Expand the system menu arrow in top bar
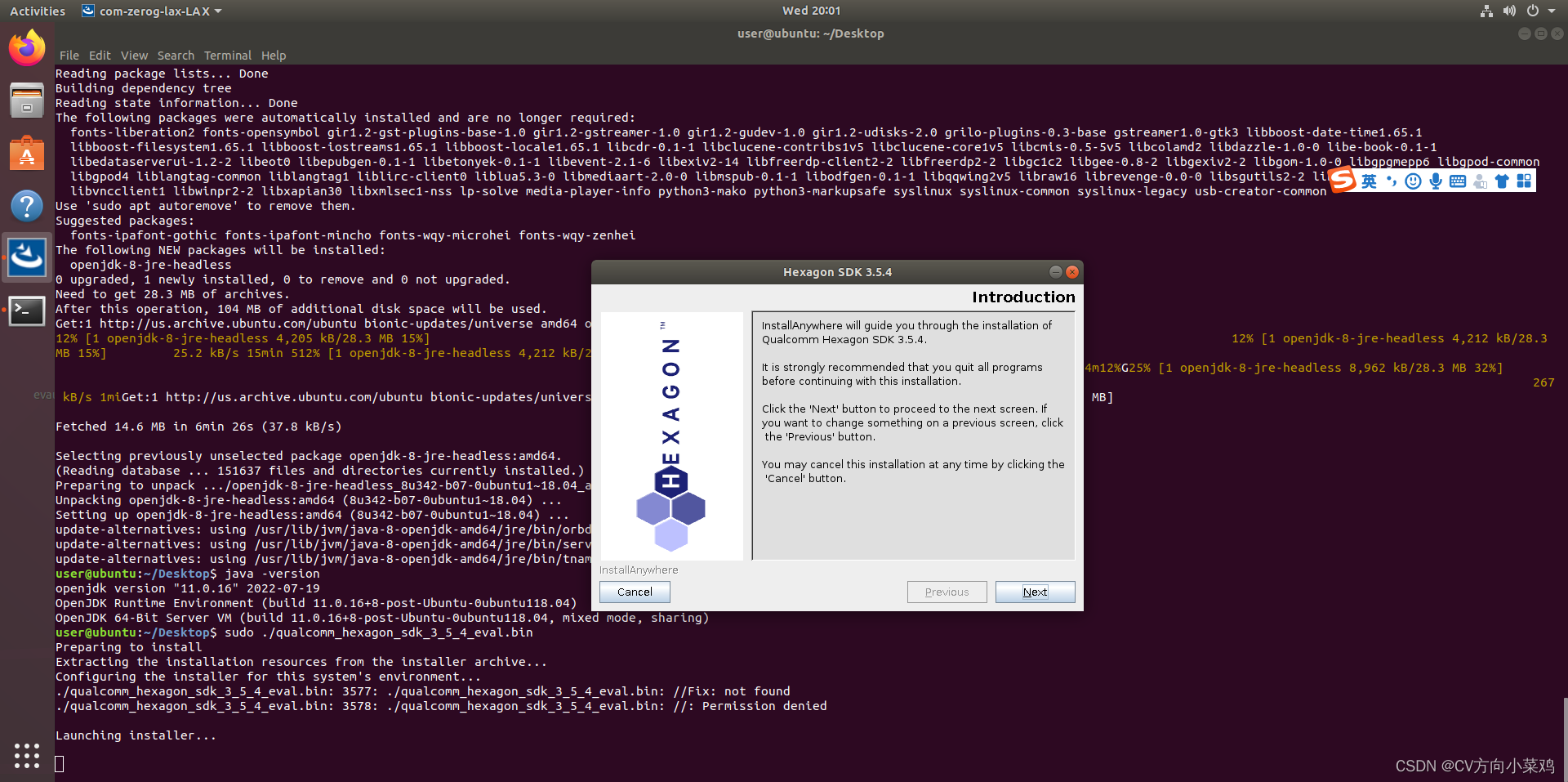Image resolution: width=1568 pixels, height=782 pixels. [x=1552, y=11]
